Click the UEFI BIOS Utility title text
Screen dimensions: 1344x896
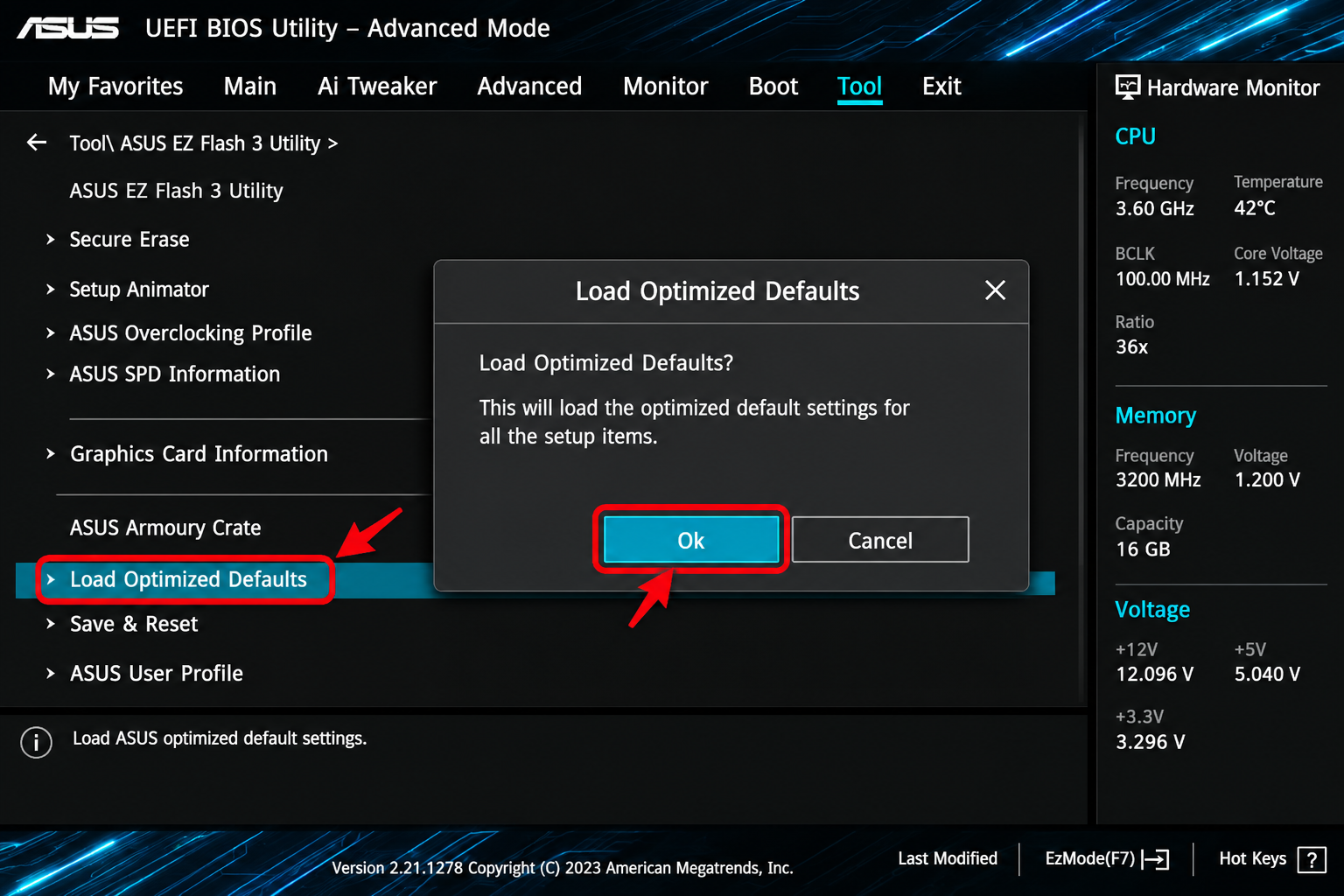click(347, 29)
